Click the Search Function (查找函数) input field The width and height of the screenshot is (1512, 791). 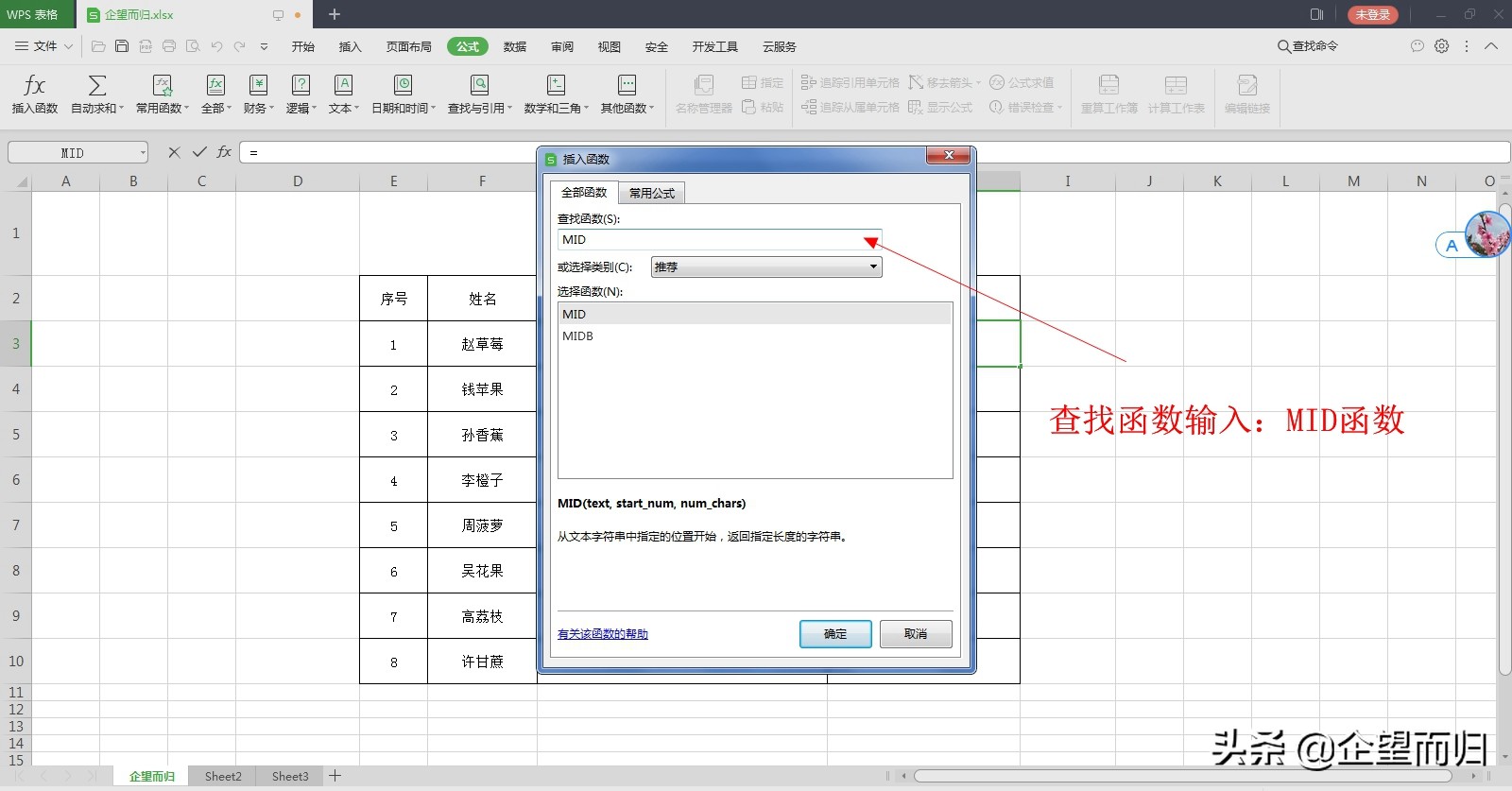coord(719,240)
